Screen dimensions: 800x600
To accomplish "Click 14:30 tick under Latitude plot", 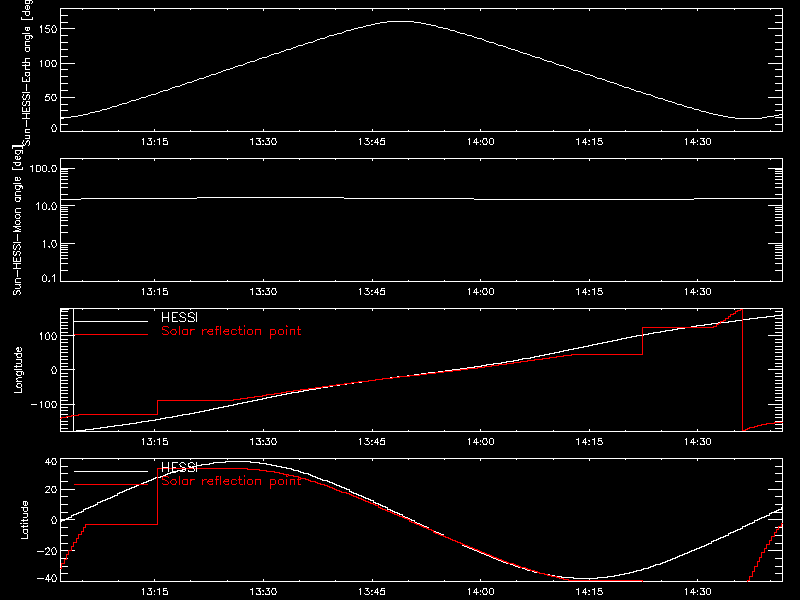I will (697, 592).
